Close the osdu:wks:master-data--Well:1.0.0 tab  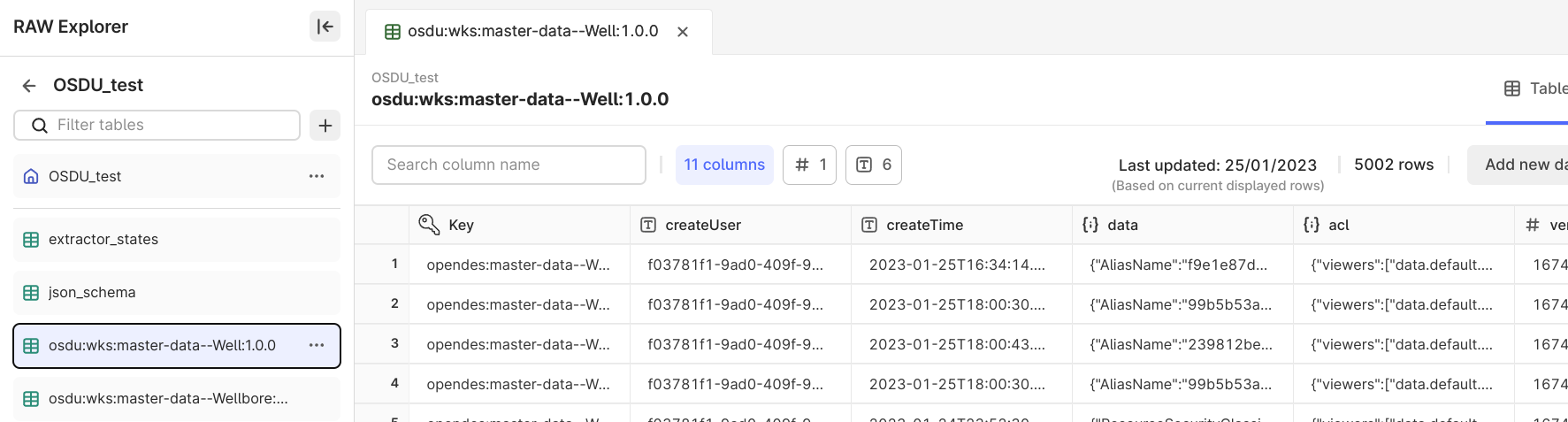[x=683, y=32]
